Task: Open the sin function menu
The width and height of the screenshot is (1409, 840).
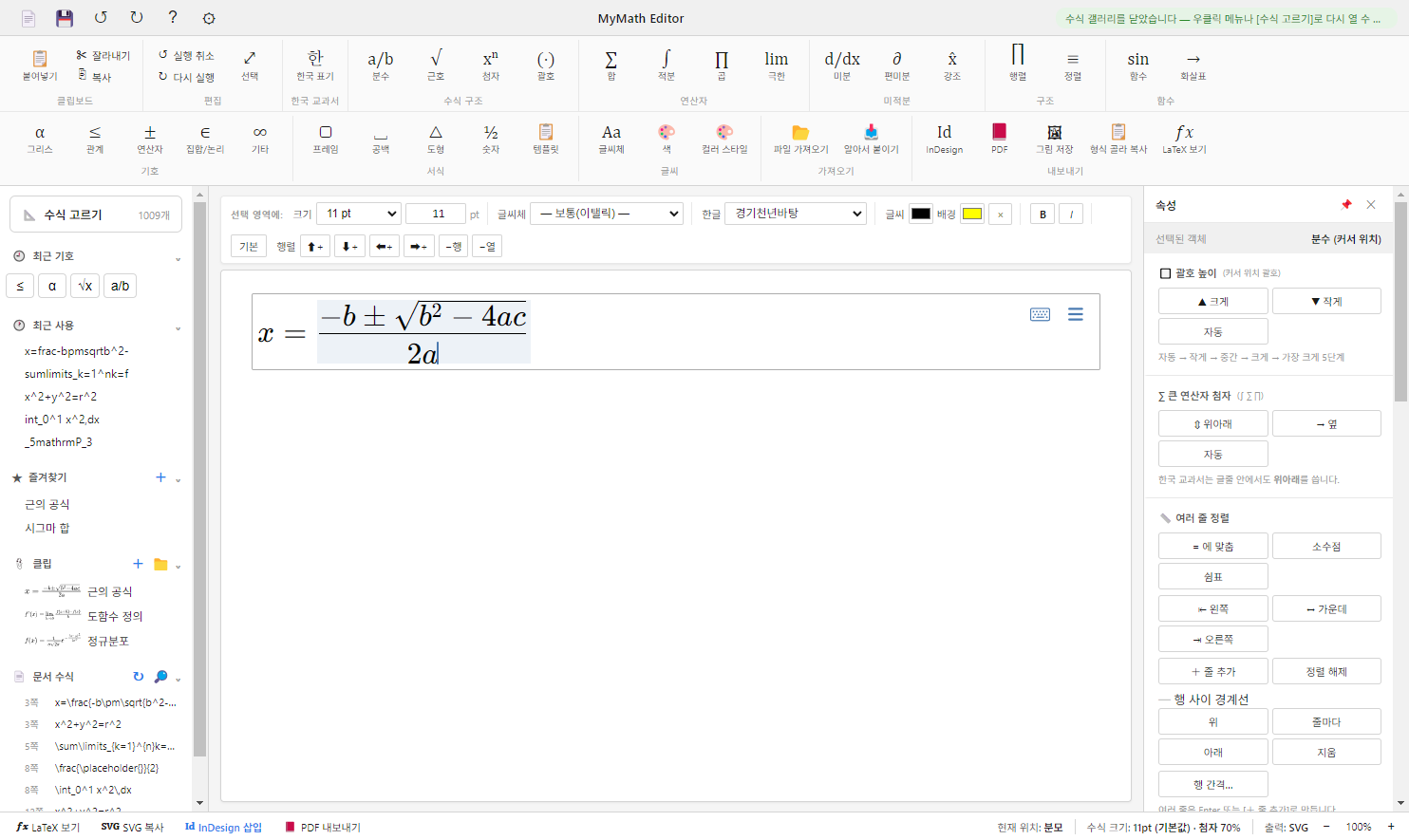Action: pyautogui.click(x=1138, y=65)
